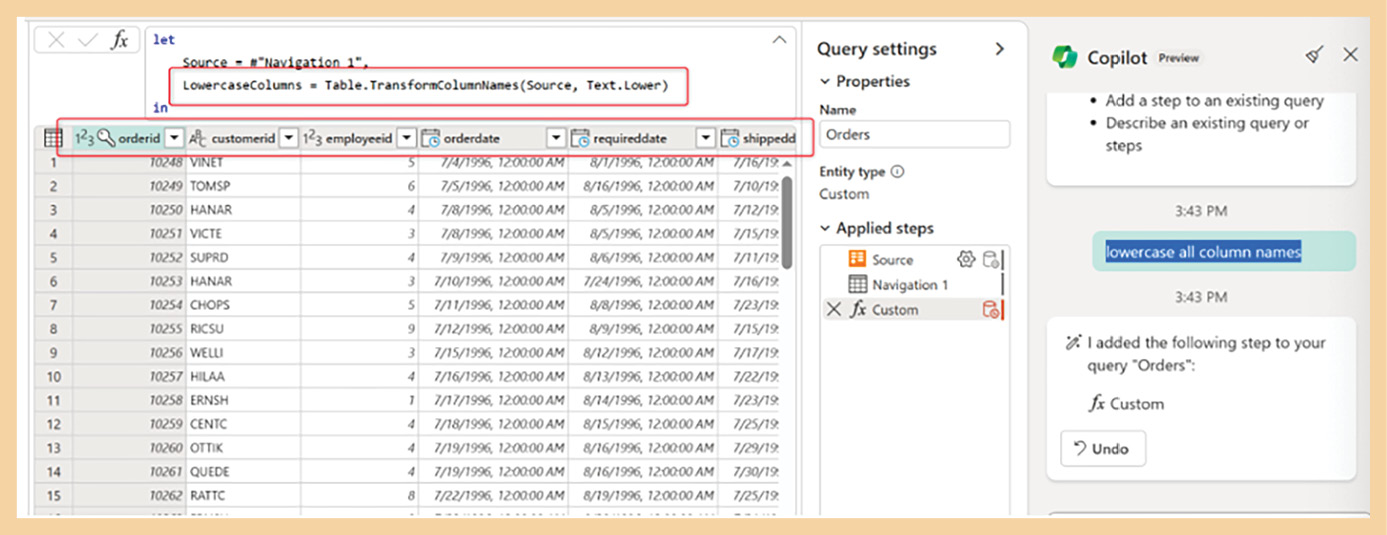Image resolution: width=1387 pixels, height=535 pixels.
Task: Click the 10250 orderid cell
Action: [129, 210]
